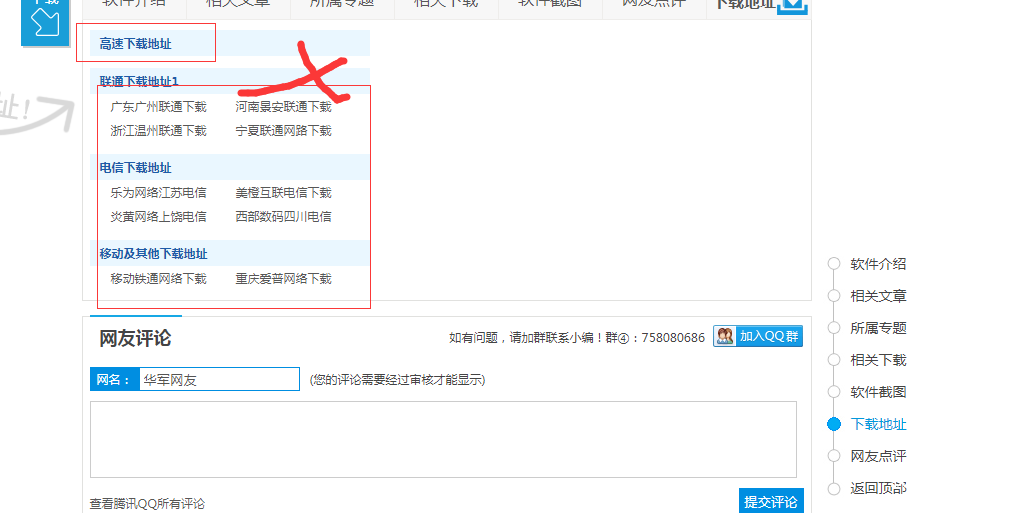Go to 相关下载 in side navigation
Viewport: 1009px width, 513px height.
[878, 360]
